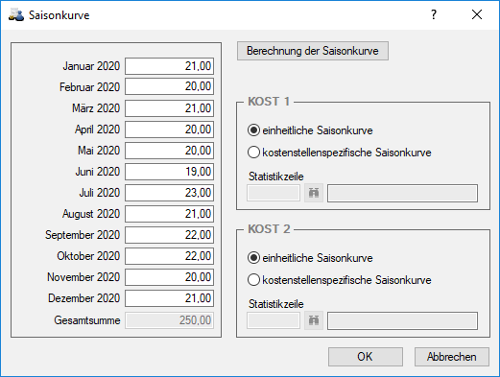
Task: Cancel using the Abbrechen button
Action: (452, 357)
